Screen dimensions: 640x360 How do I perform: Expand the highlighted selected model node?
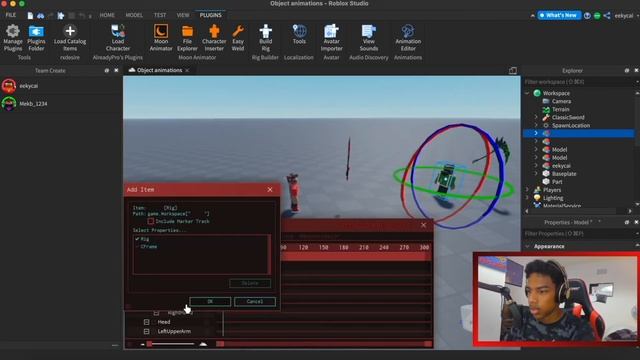click(536, 133)
